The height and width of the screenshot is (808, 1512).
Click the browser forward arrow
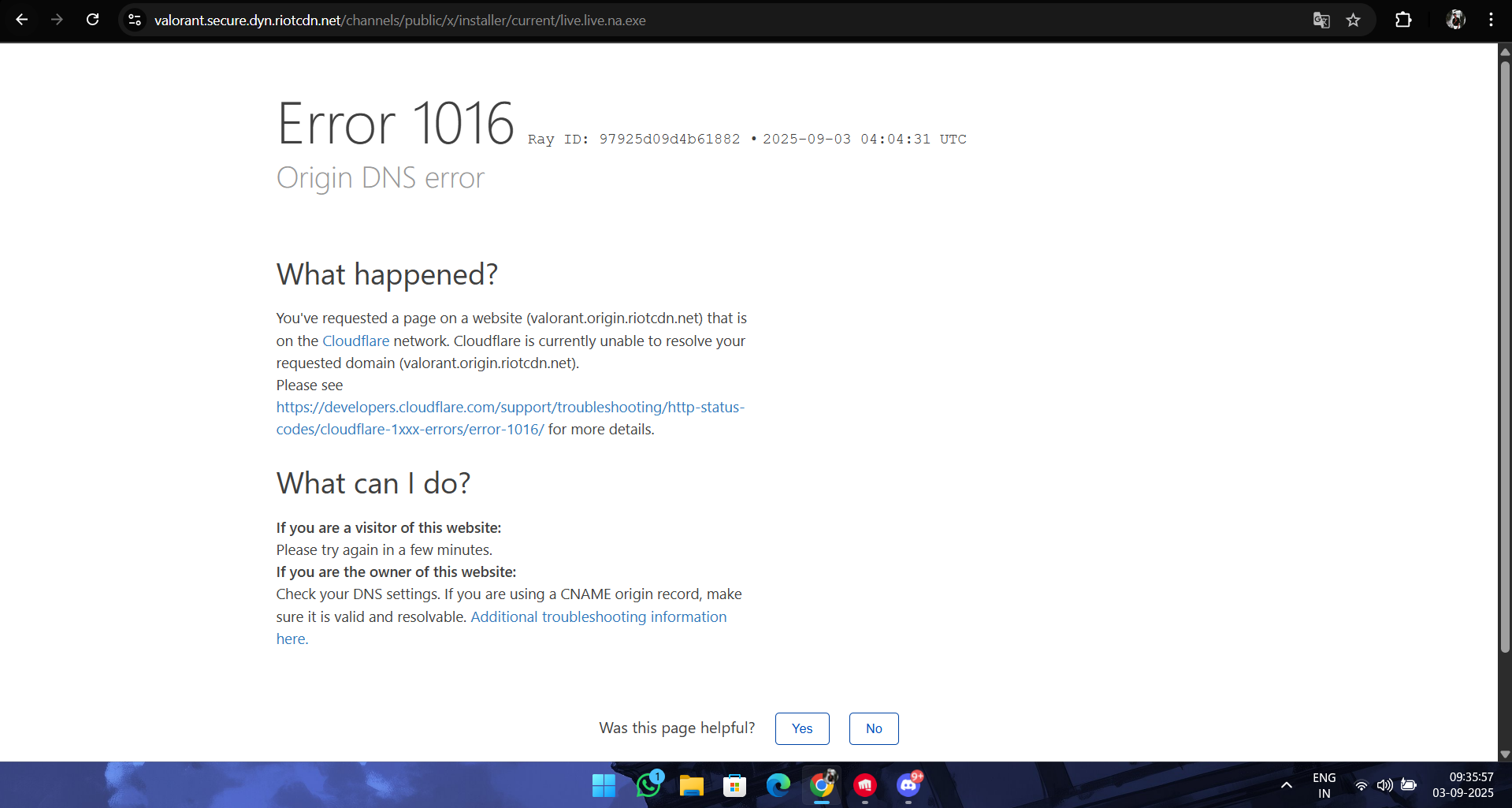pos(57,20)
